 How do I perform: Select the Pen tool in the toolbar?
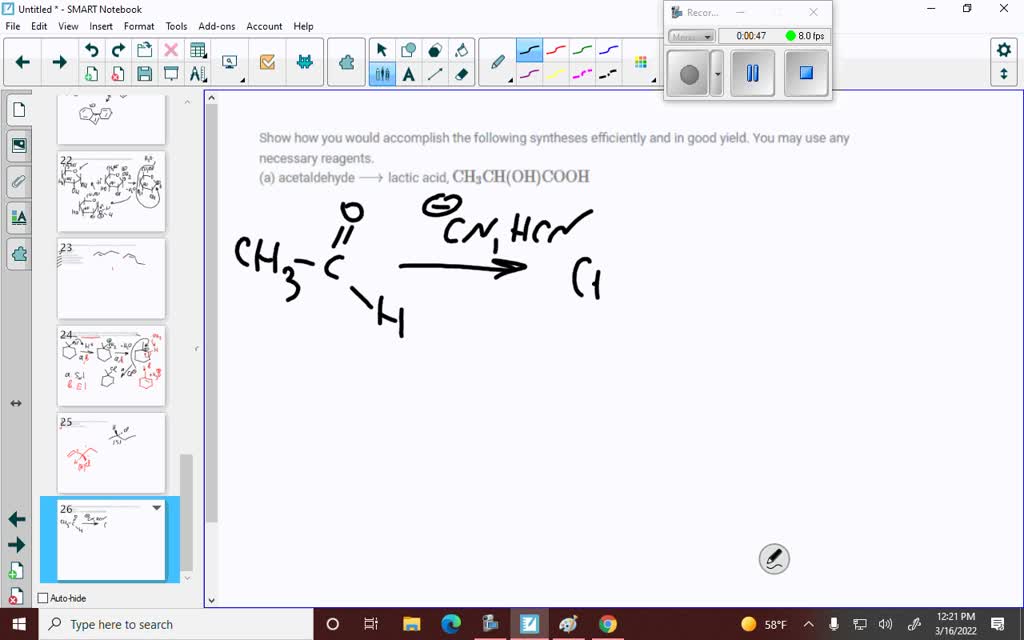497,62
